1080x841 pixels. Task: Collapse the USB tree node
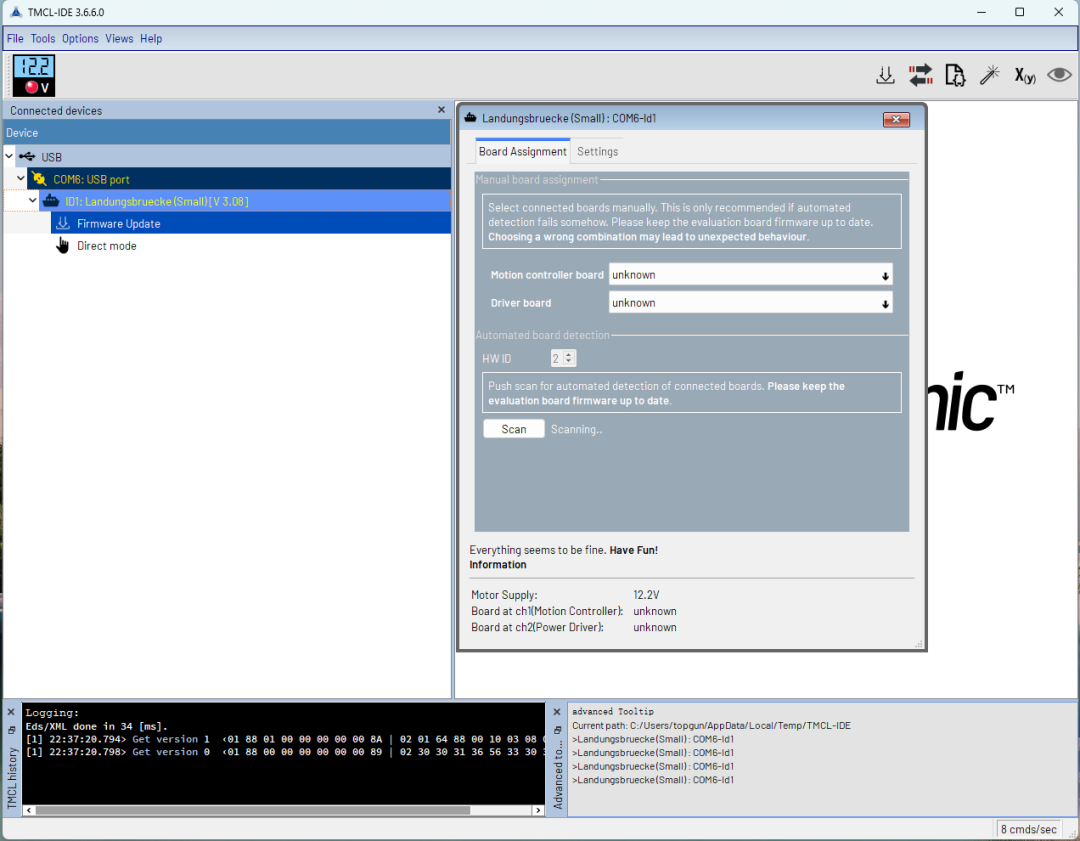pyautogui.click(x=9, y=156)
